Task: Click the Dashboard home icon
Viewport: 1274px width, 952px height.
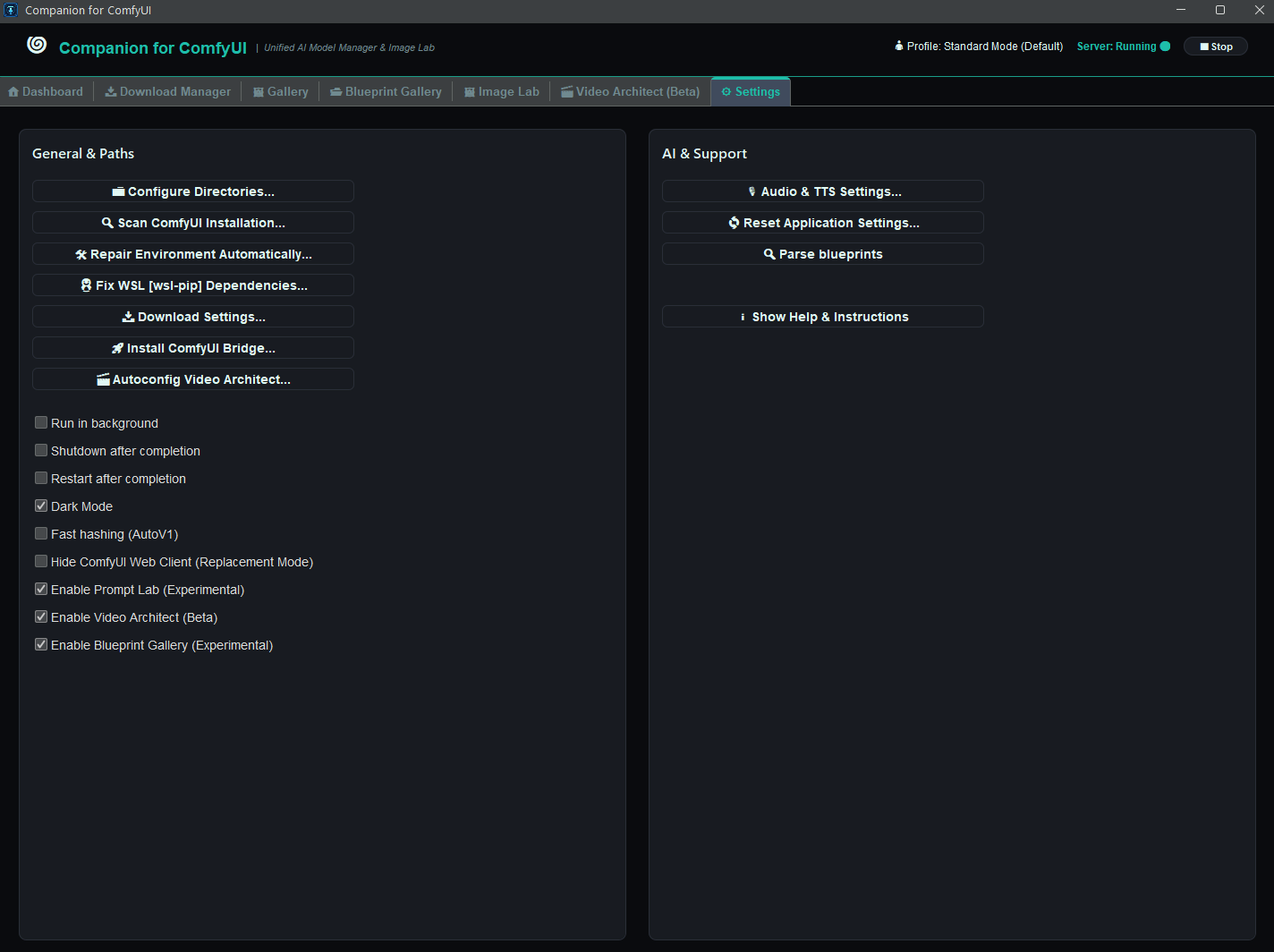Action: point(13,91)
